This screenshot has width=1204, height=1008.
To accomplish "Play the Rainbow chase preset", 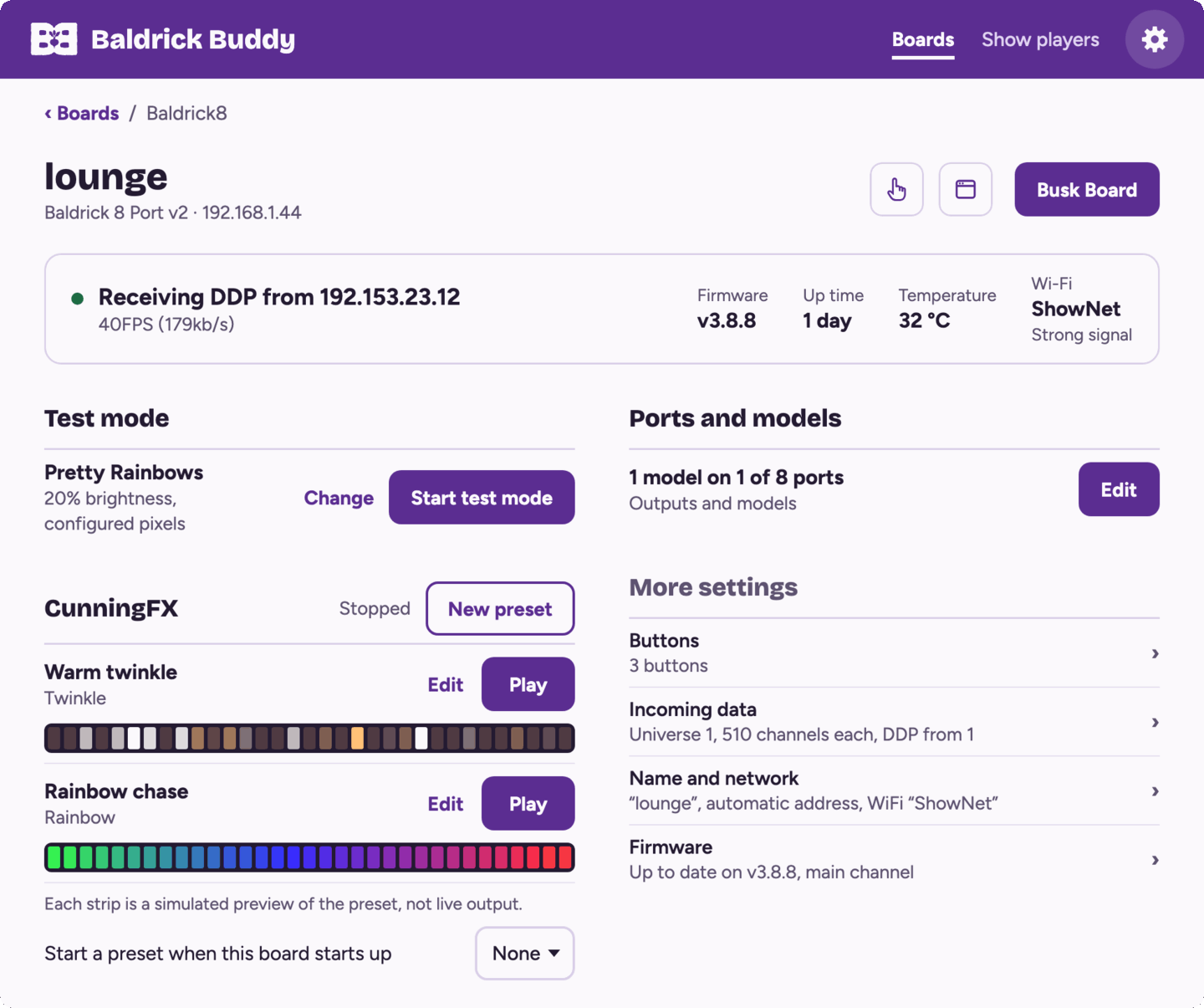I will pyautogui.click(x=528, y=804).
